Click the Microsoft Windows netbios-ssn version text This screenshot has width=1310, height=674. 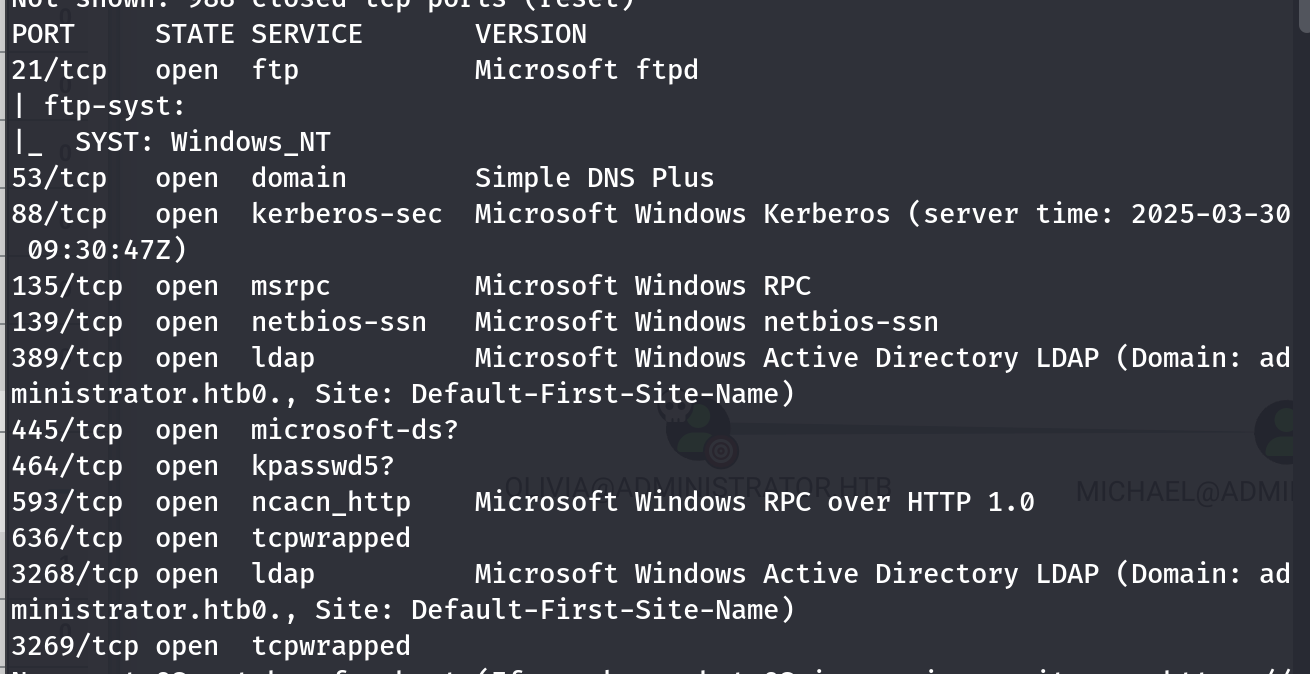(x=706, y=322)
